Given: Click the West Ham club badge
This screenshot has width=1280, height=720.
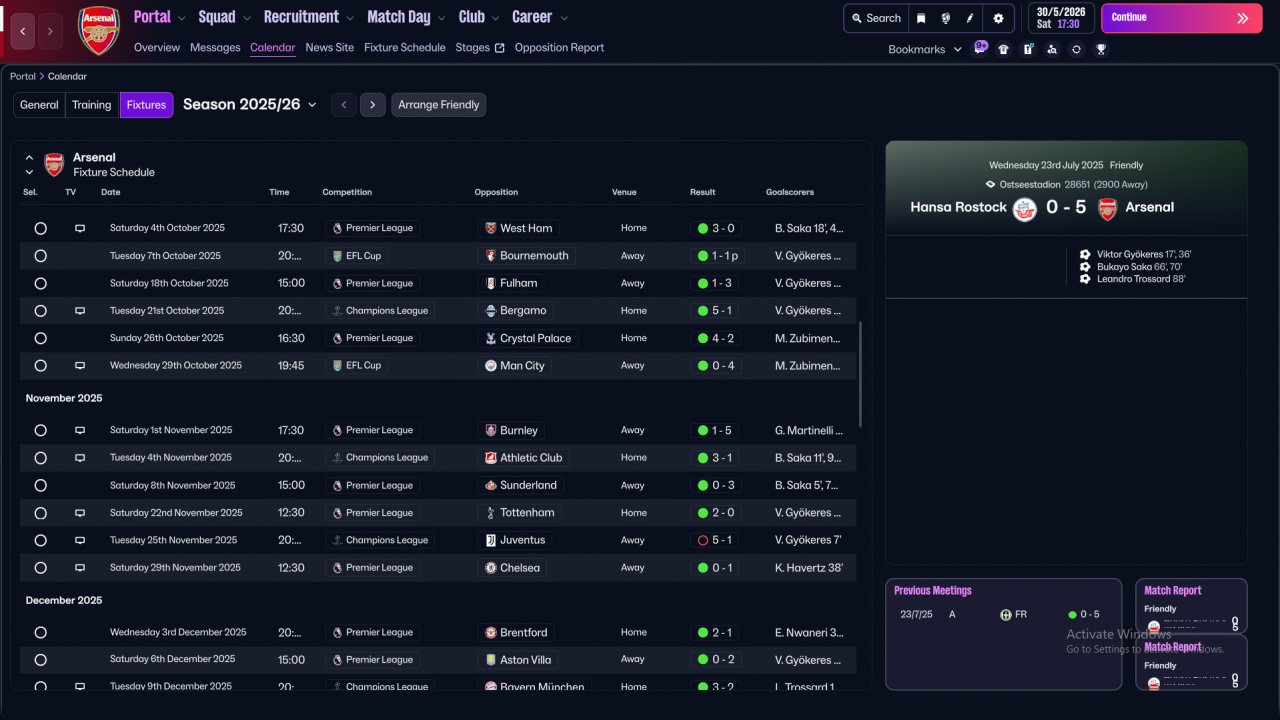Looking at the screenshot, I should point(490,228).
